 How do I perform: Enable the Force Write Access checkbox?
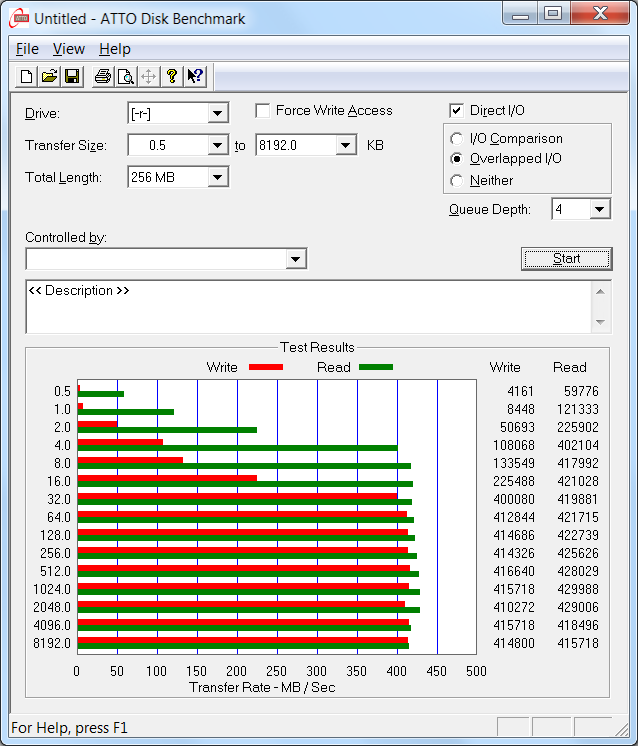[263, 111]
